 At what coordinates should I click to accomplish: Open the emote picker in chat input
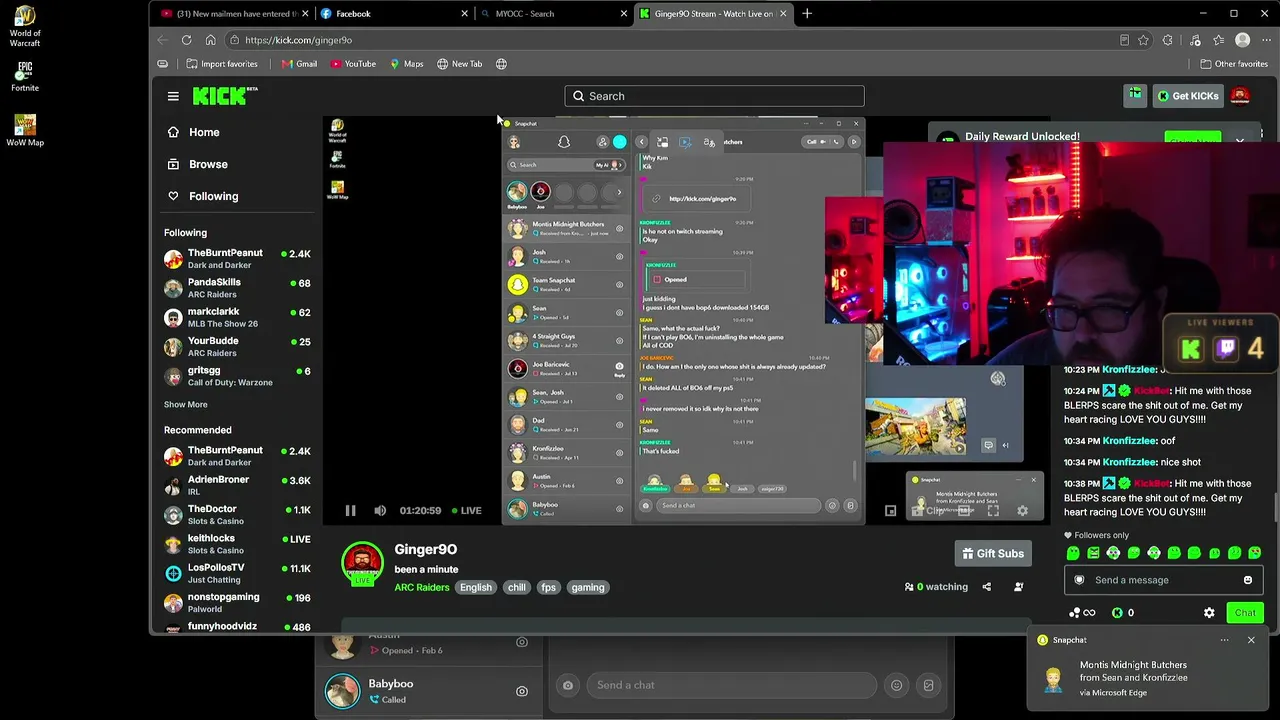click(1247, 580)
